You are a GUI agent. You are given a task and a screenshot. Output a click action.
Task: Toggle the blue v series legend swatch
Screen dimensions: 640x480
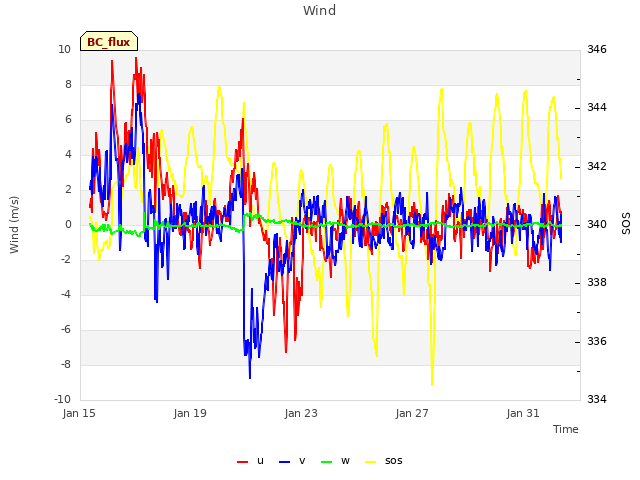click(284, 462)
